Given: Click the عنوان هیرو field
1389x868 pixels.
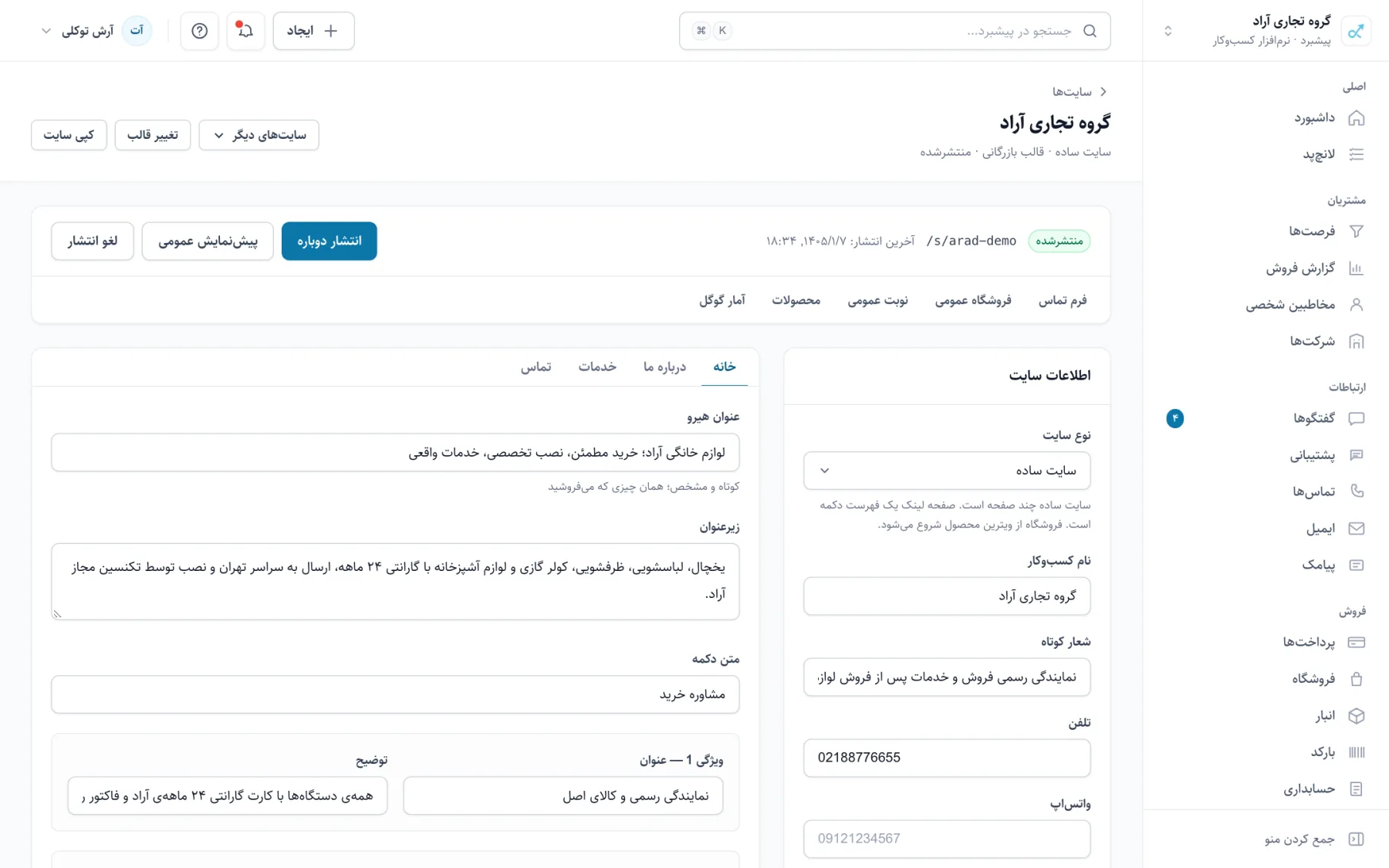Looking at the screenshot, I should 395,452.
